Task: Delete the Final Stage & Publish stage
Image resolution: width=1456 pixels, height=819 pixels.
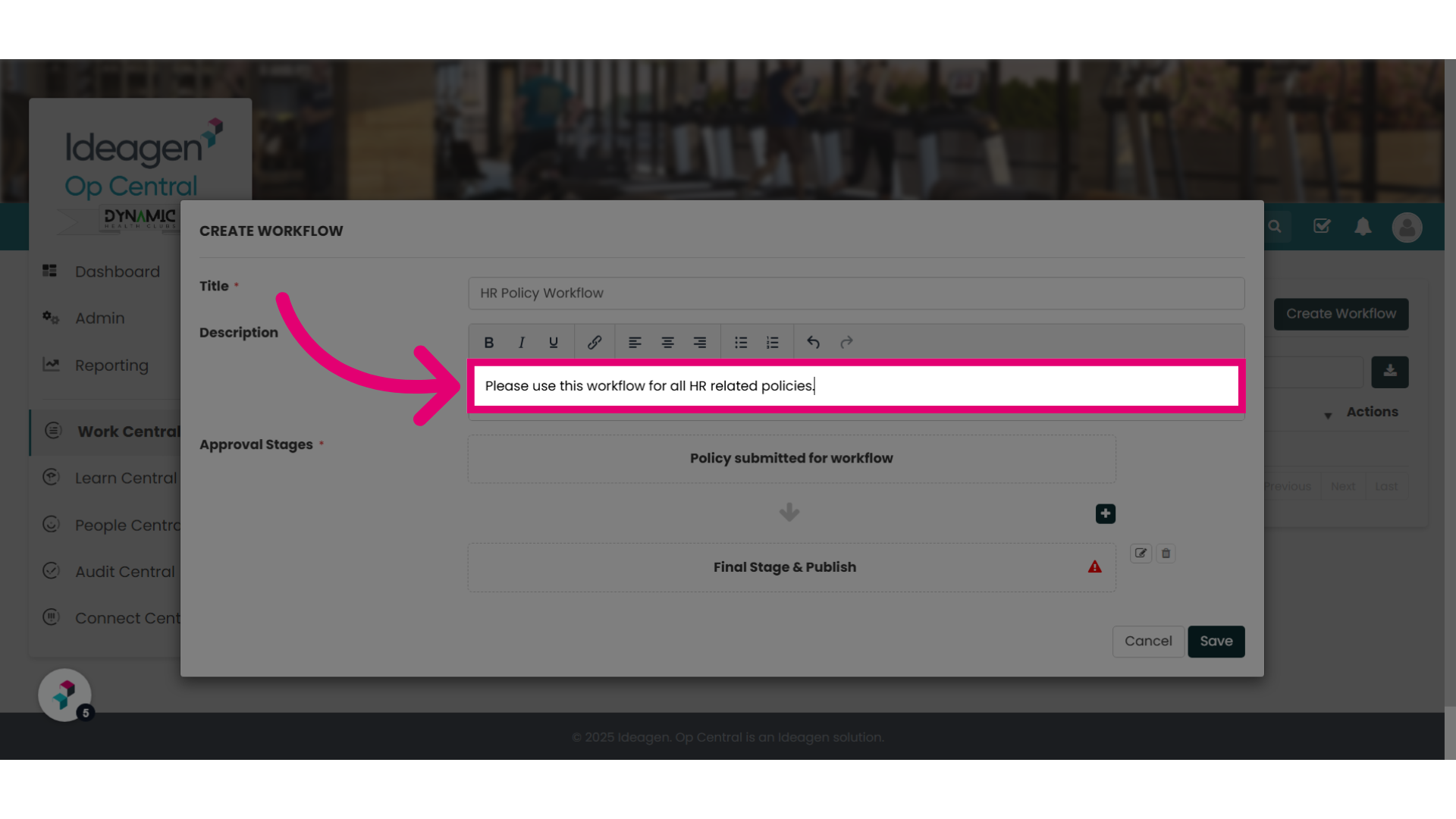Action: tap(1166, 554)
